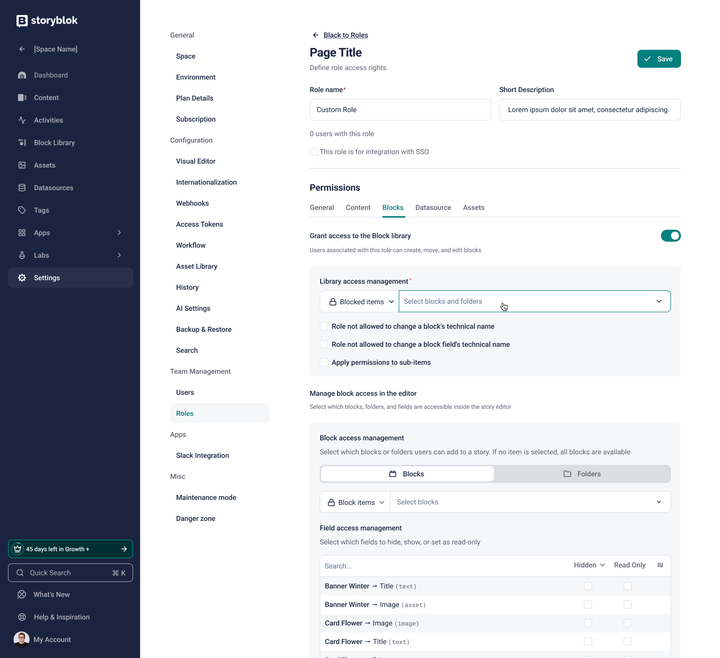Switch to the Assets permissions tab
This screenshot has width=720, height=658.
click(473, 208)
